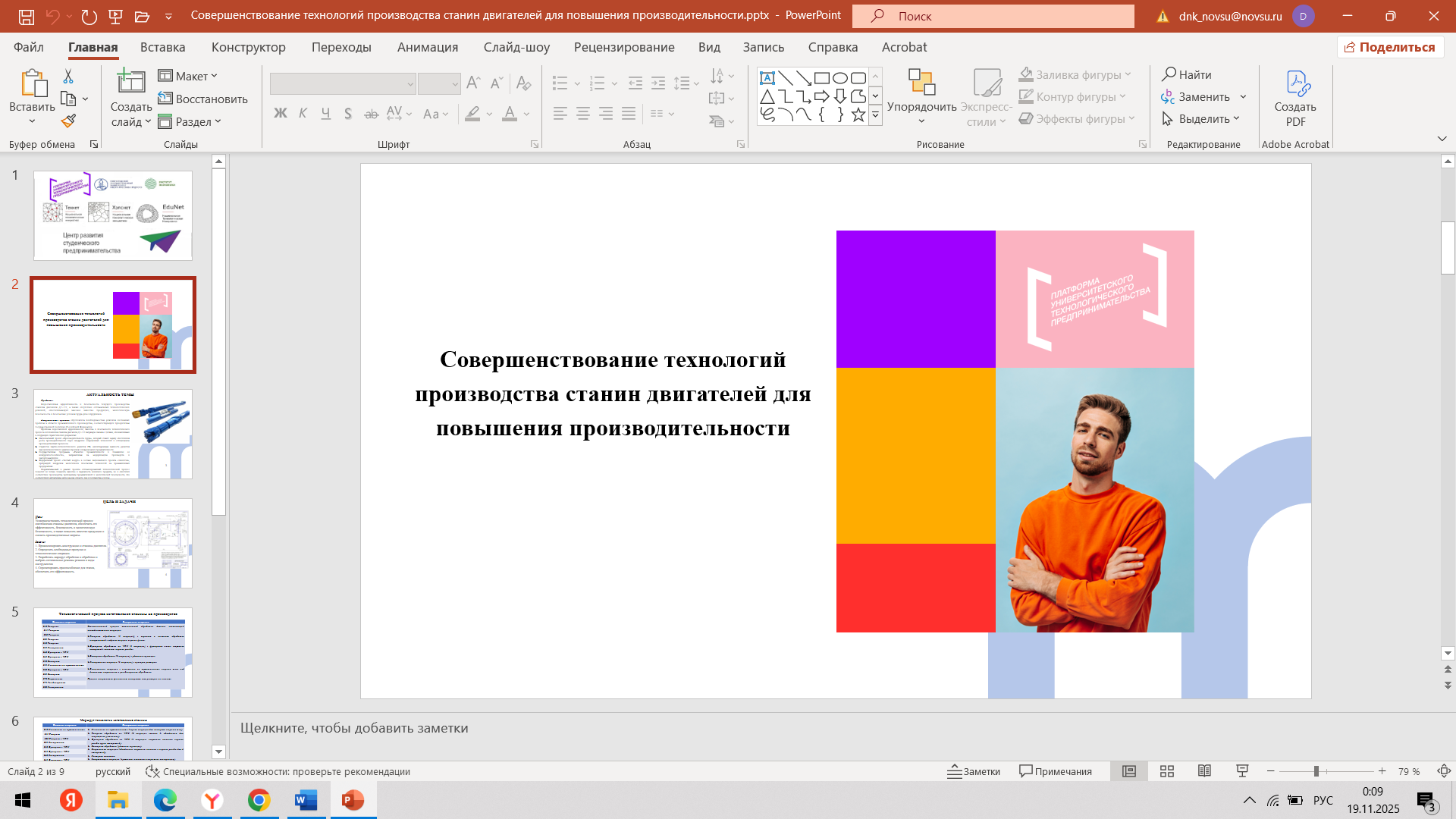Click the Format Painter brush icon

(x=68, y=121)
